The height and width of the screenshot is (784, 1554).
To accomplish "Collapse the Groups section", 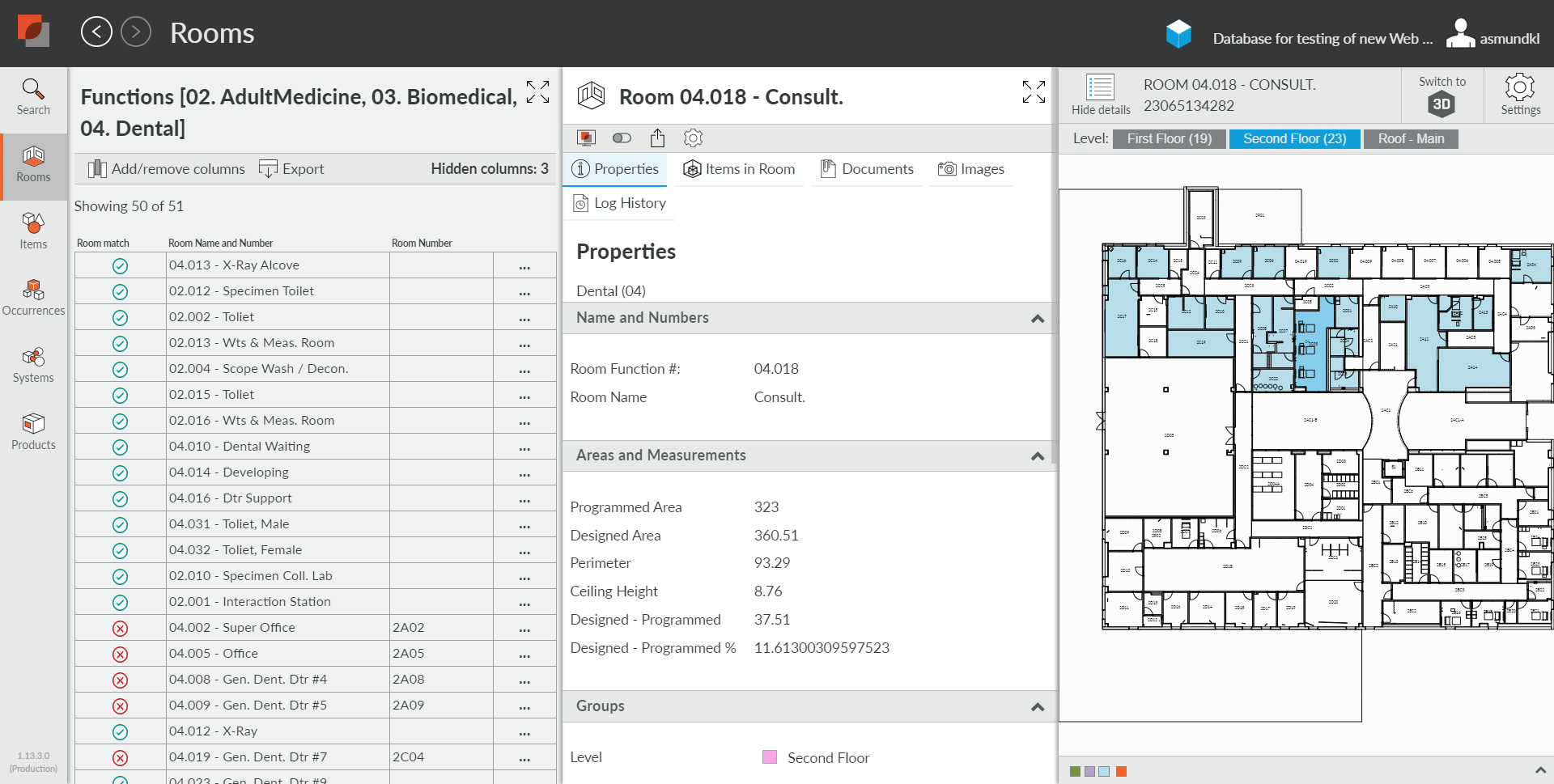I will pyautogui.click(x=1037, y=707).
